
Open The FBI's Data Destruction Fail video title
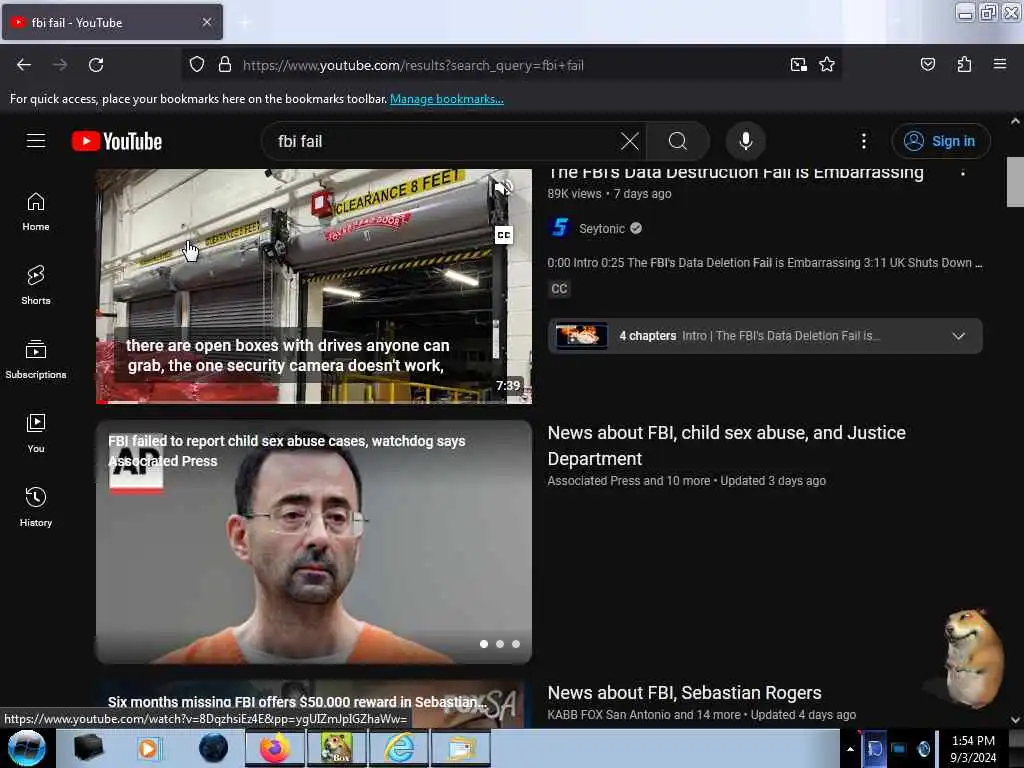(x=735, y=174)
